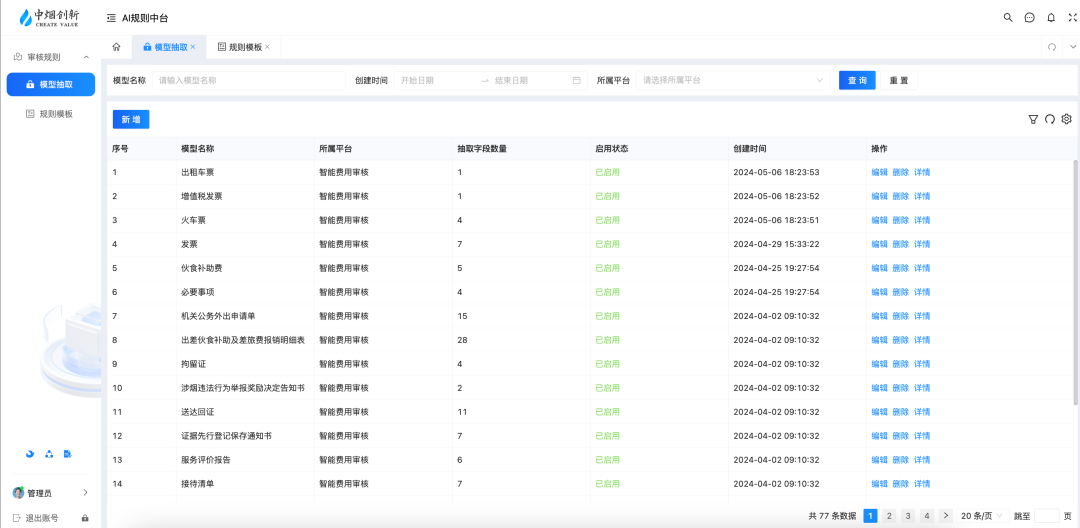The width and height of the screenshot is (1080, 528).
Task: Open the 所属平台 dropdown
Action: (733, 81)
